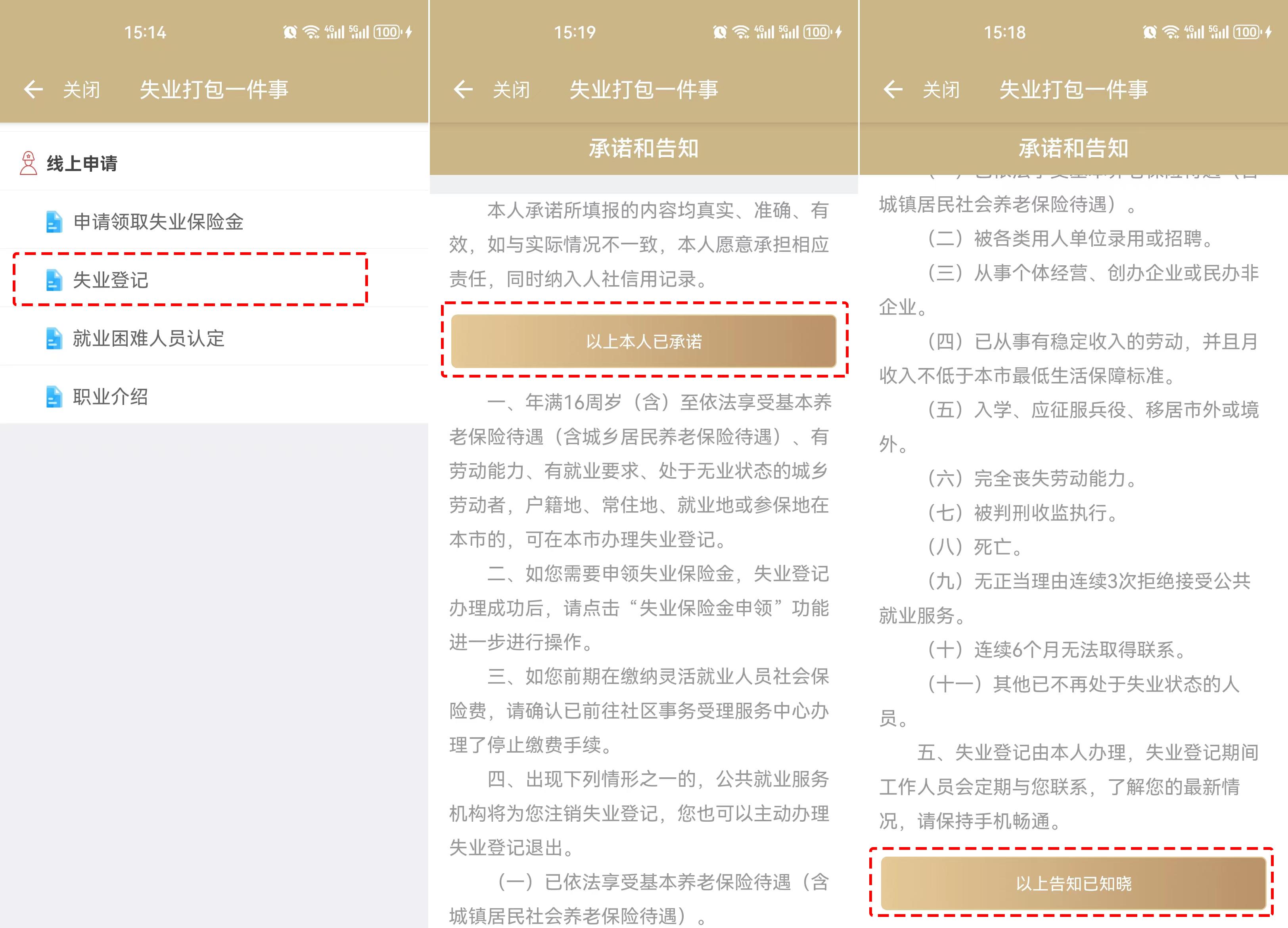Tap the battery indicator in right status bar
Viewport: 1288px width, 928px height.
pyautogui.click(x=1247, y=33)
